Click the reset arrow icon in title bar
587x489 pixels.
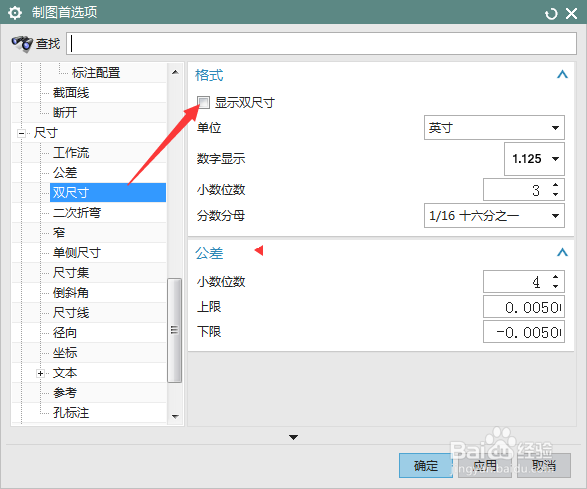pyautogui.click(x=551, y=14)
